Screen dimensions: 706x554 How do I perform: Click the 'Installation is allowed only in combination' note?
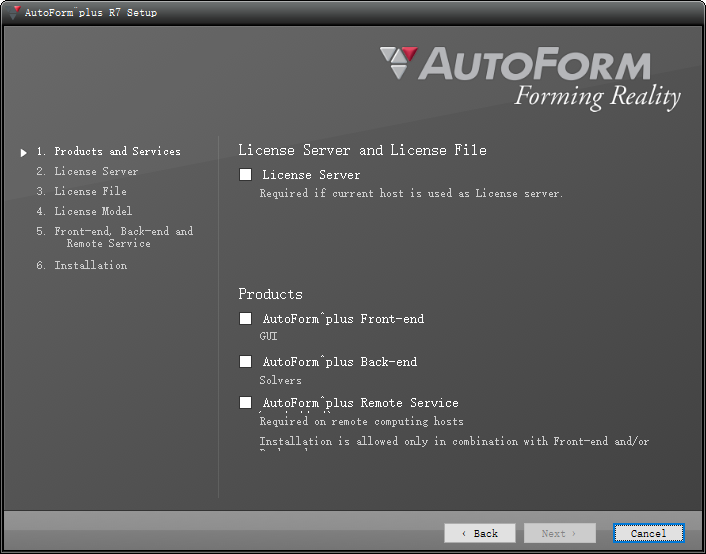tap(454, 441)
